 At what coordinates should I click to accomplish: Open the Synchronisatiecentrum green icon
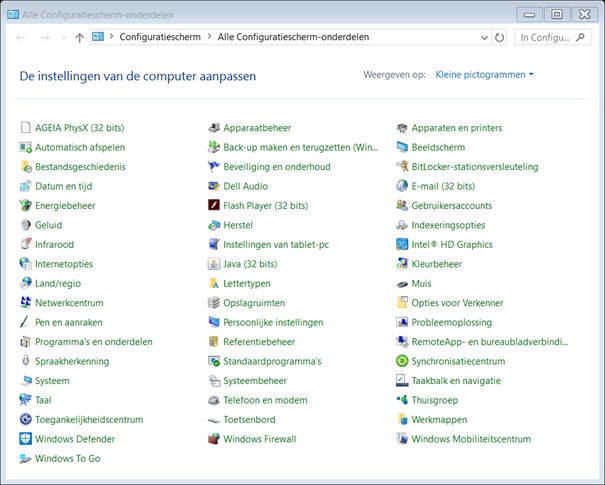pyautogui.click(x=402, y=361)
